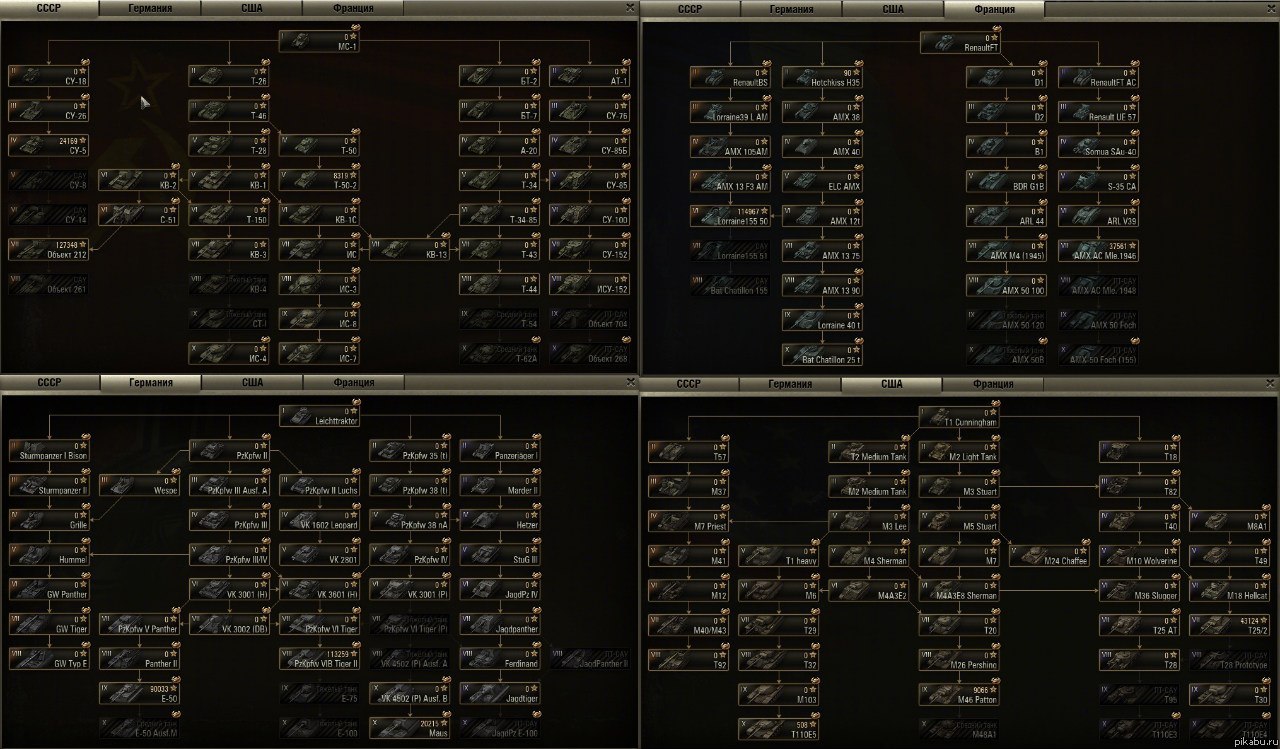Click the КВ-13 tank node

tap(410, 249)
